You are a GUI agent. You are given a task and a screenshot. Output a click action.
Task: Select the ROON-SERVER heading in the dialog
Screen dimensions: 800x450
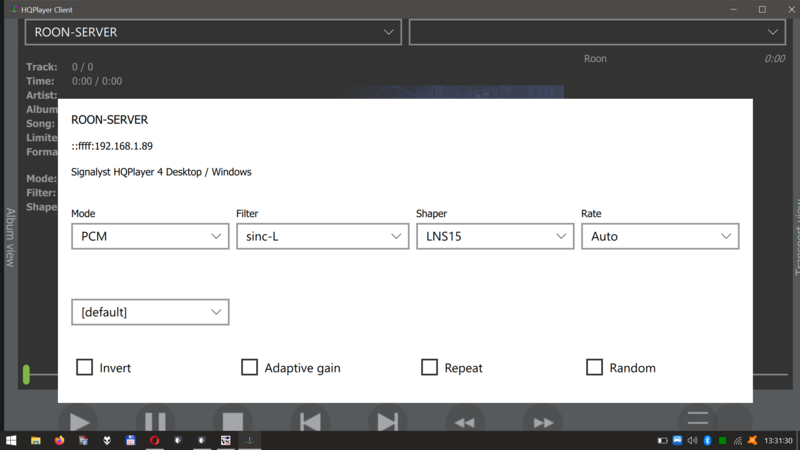(x=110, y=120)
